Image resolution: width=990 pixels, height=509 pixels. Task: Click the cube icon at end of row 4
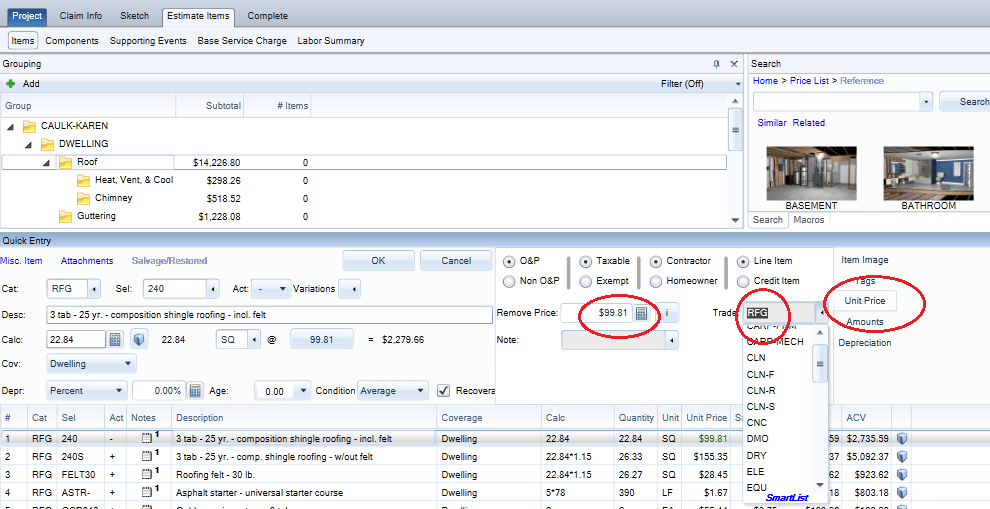pos(902,492)
